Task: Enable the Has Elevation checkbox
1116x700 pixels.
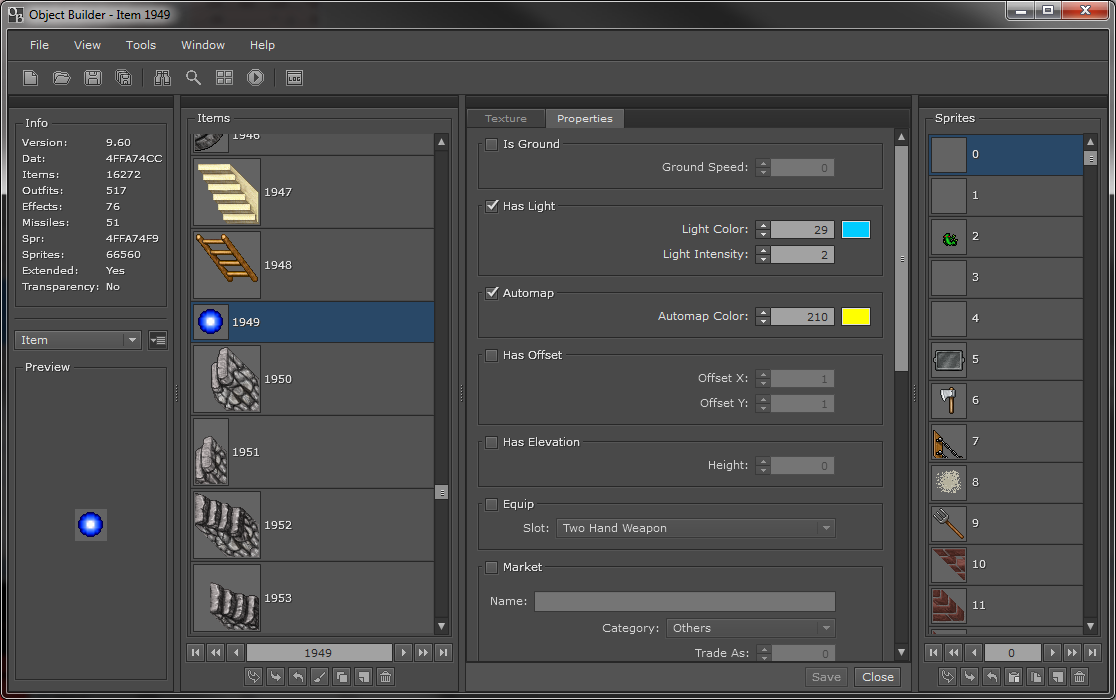Action: pyautogui.click(x=492, y=442)
